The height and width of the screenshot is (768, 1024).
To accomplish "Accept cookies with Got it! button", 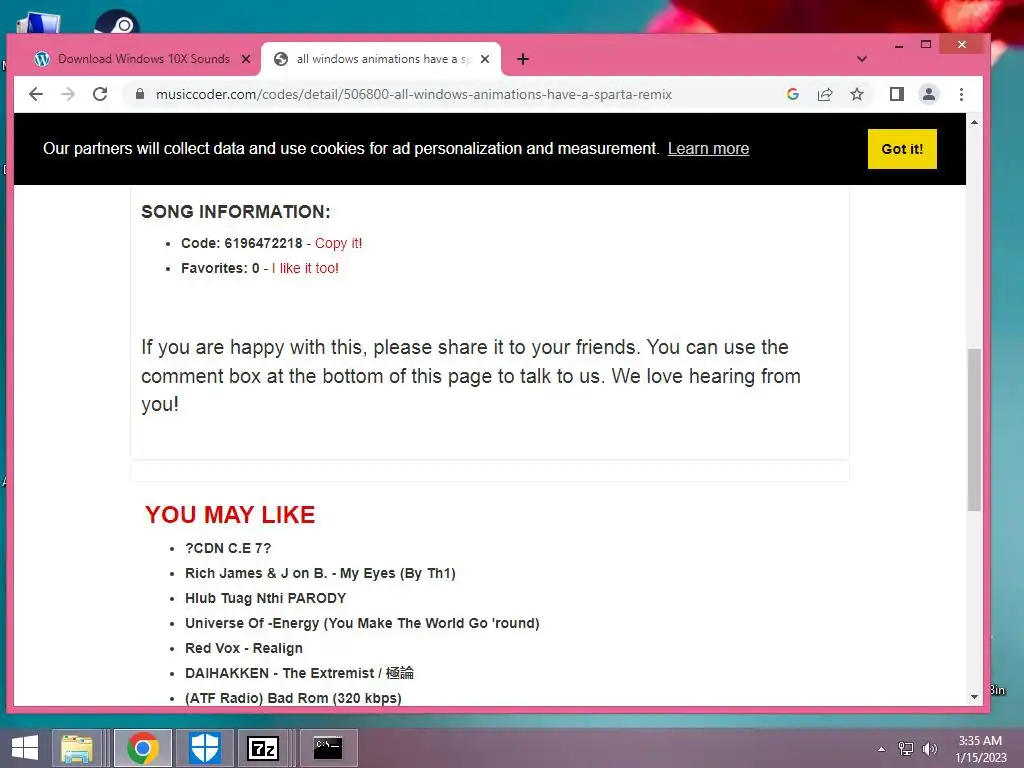I will pyautogui.click(x=902, y=149).
